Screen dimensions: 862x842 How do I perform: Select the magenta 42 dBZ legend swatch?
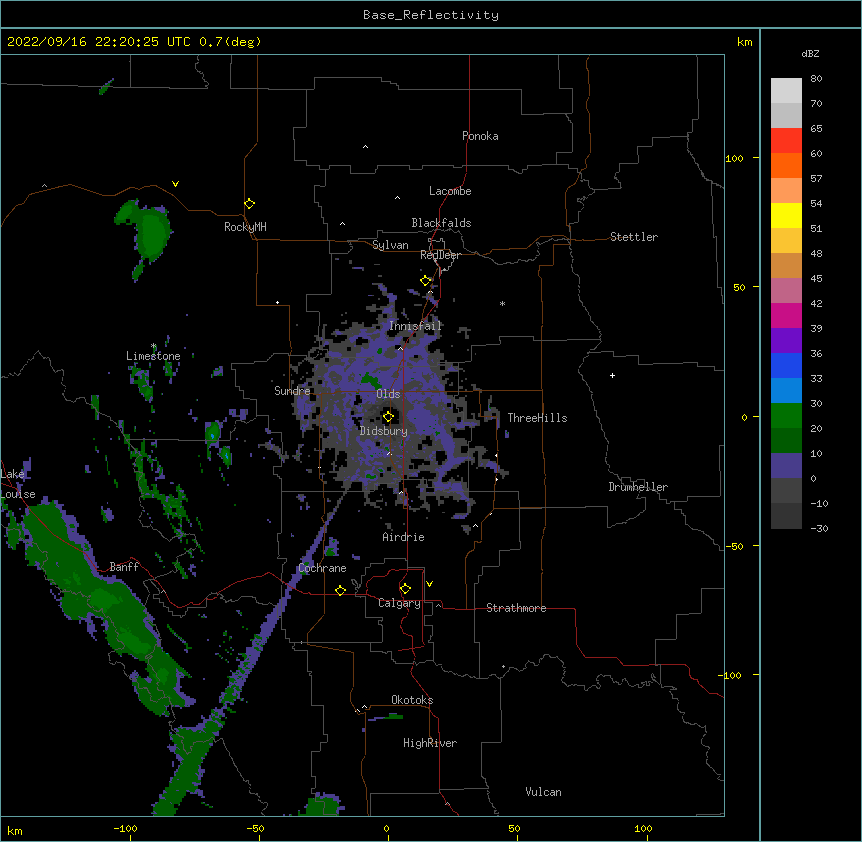[786, 315]
